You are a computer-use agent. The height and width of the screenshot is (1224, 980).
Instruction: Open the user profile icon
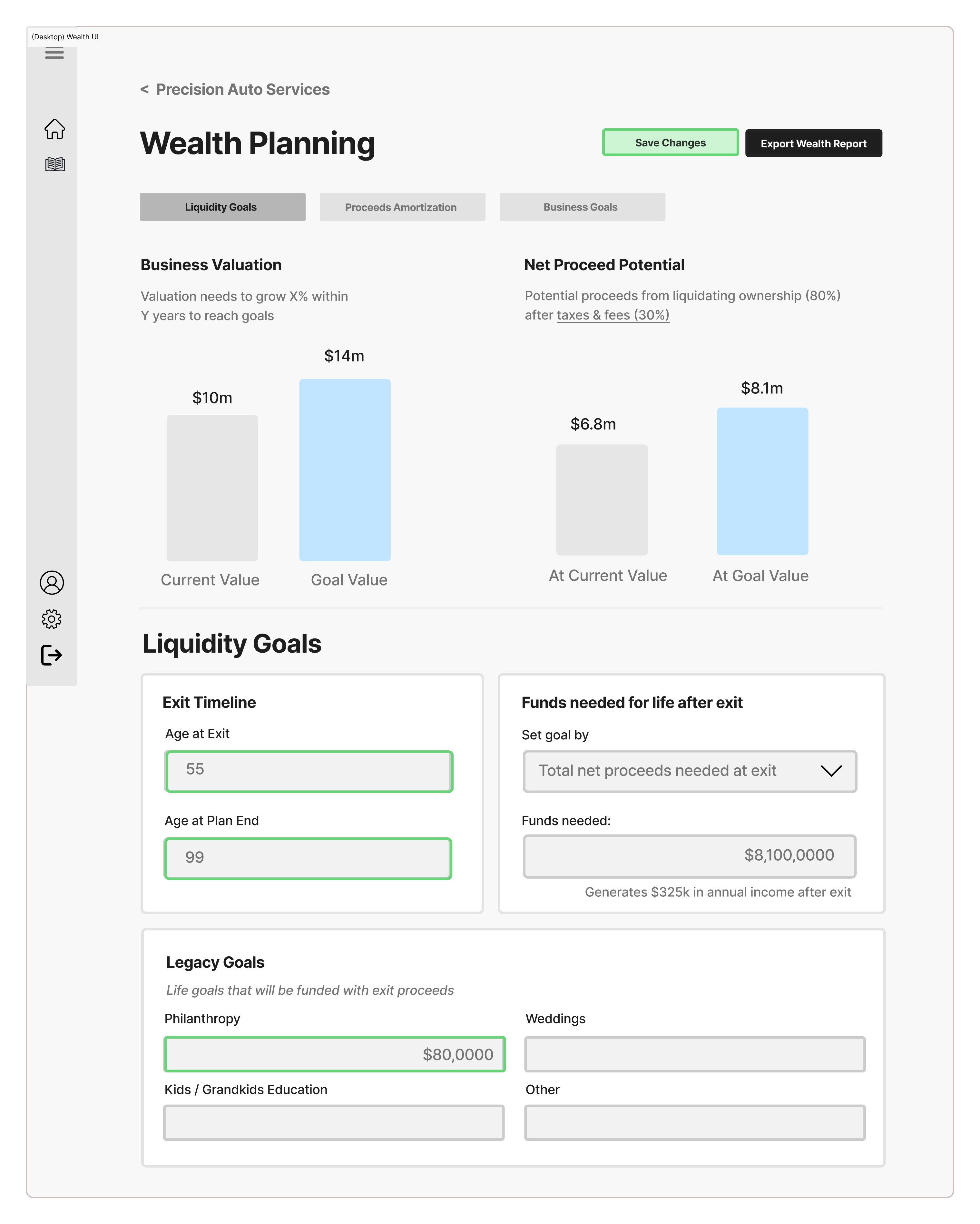52,582
